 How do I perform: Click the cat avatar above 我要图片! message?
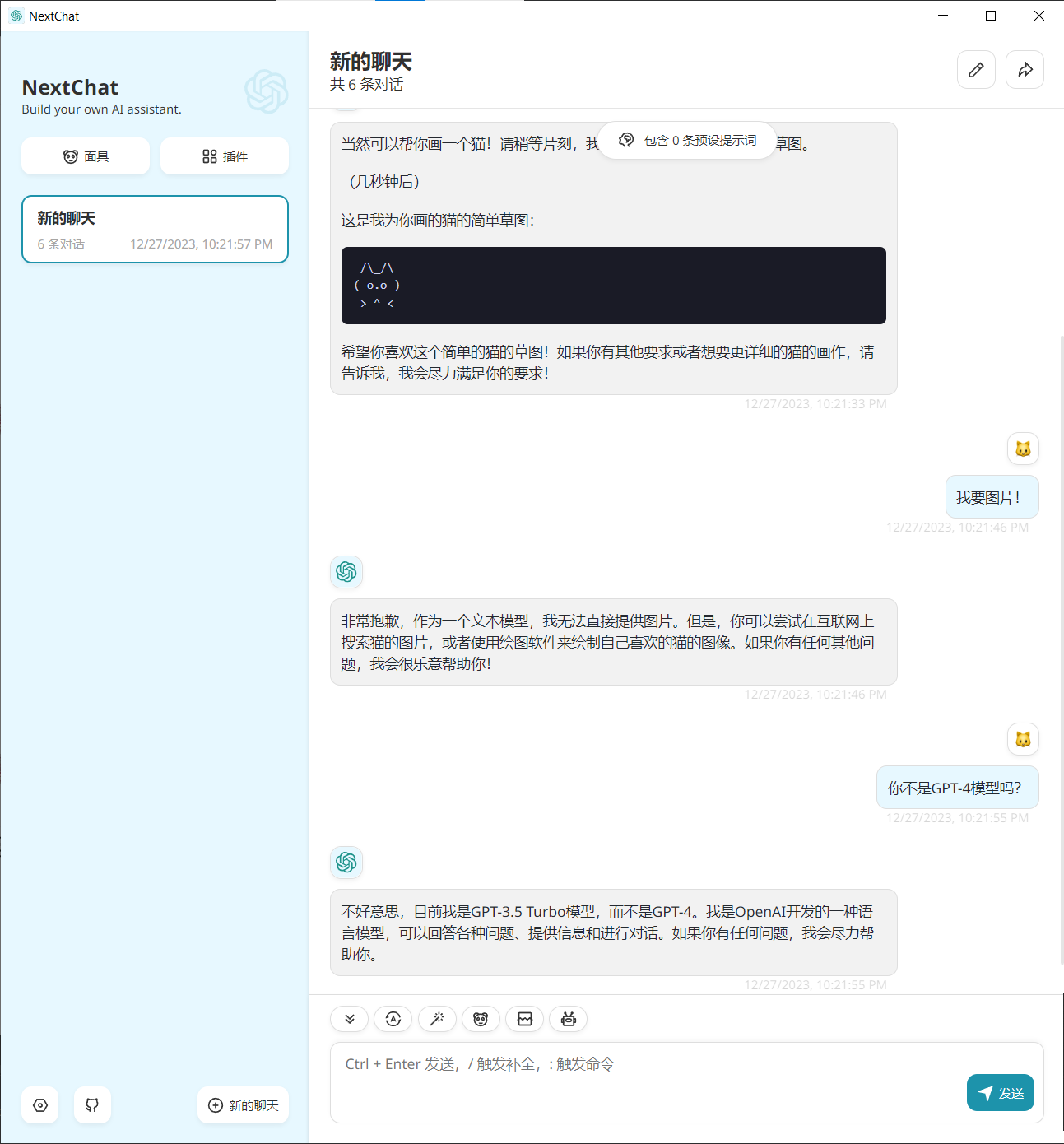point(1023,449)
